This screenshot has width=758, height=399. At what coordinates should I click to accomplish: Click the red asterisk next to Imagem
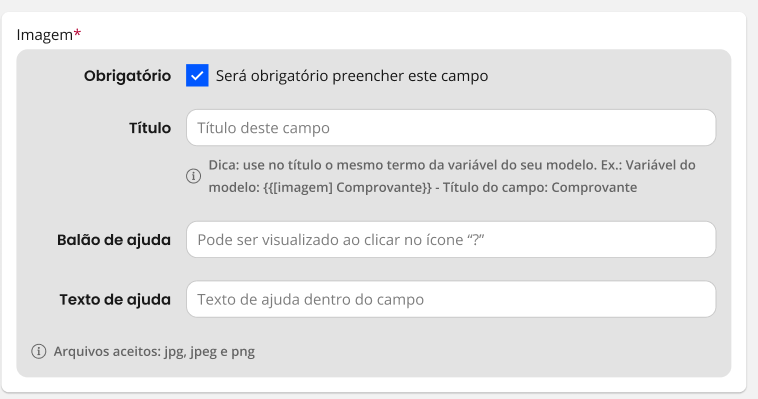coord(77,33)
